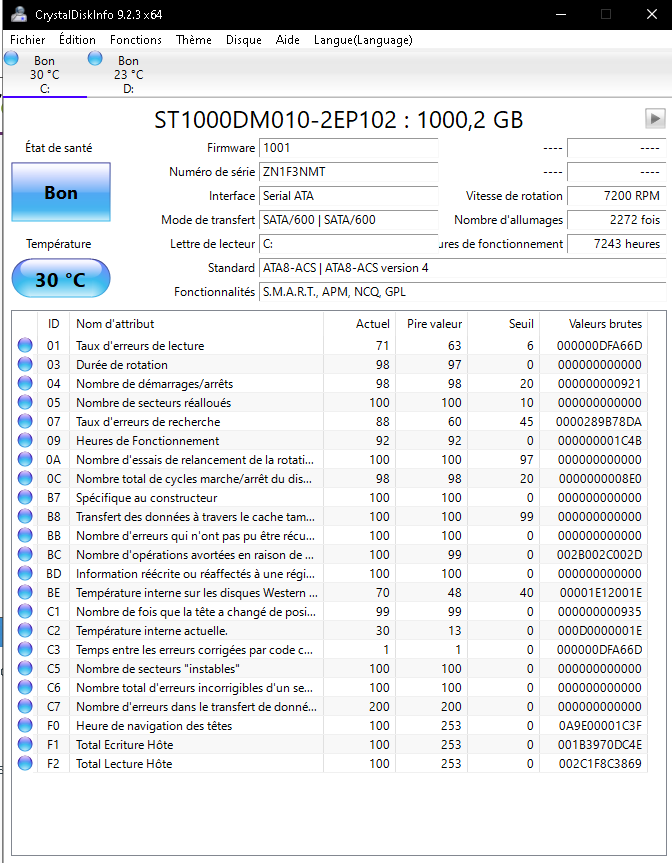Click the Firmware field showing 1001
Image resolution: width=672 pixels, height=863 pixels.
click(348, 148)
